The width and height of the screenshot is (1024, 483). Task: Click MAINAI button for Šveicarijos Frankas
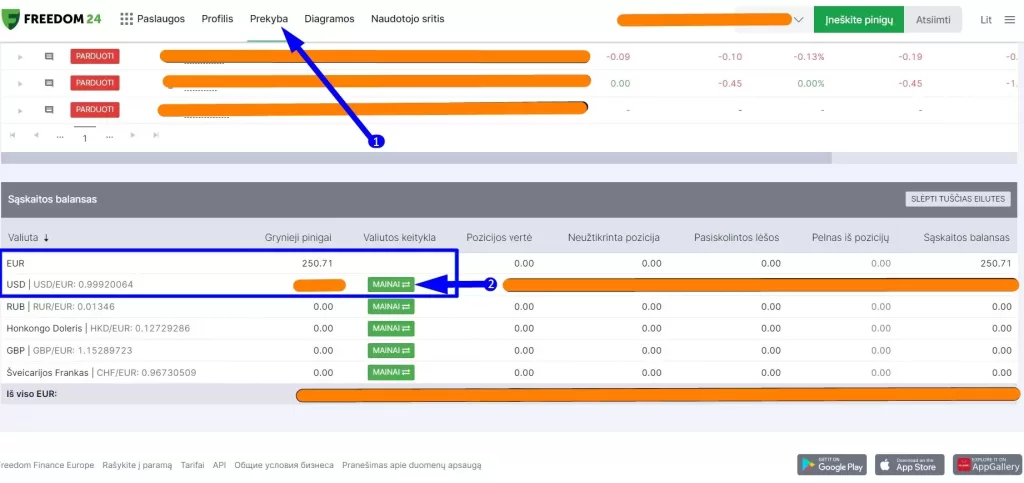point(391,372)
